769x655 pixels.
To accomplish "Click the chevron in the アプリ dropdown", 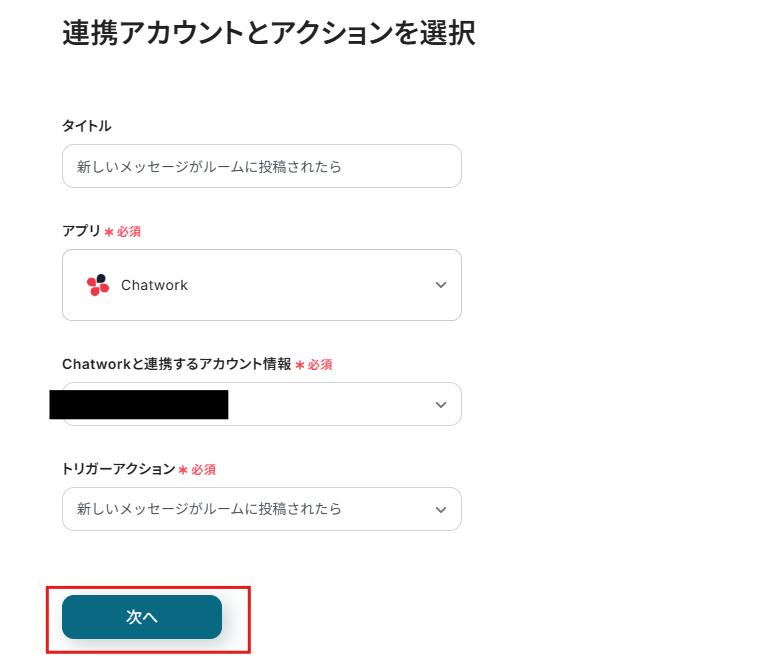I will (441, 285).
